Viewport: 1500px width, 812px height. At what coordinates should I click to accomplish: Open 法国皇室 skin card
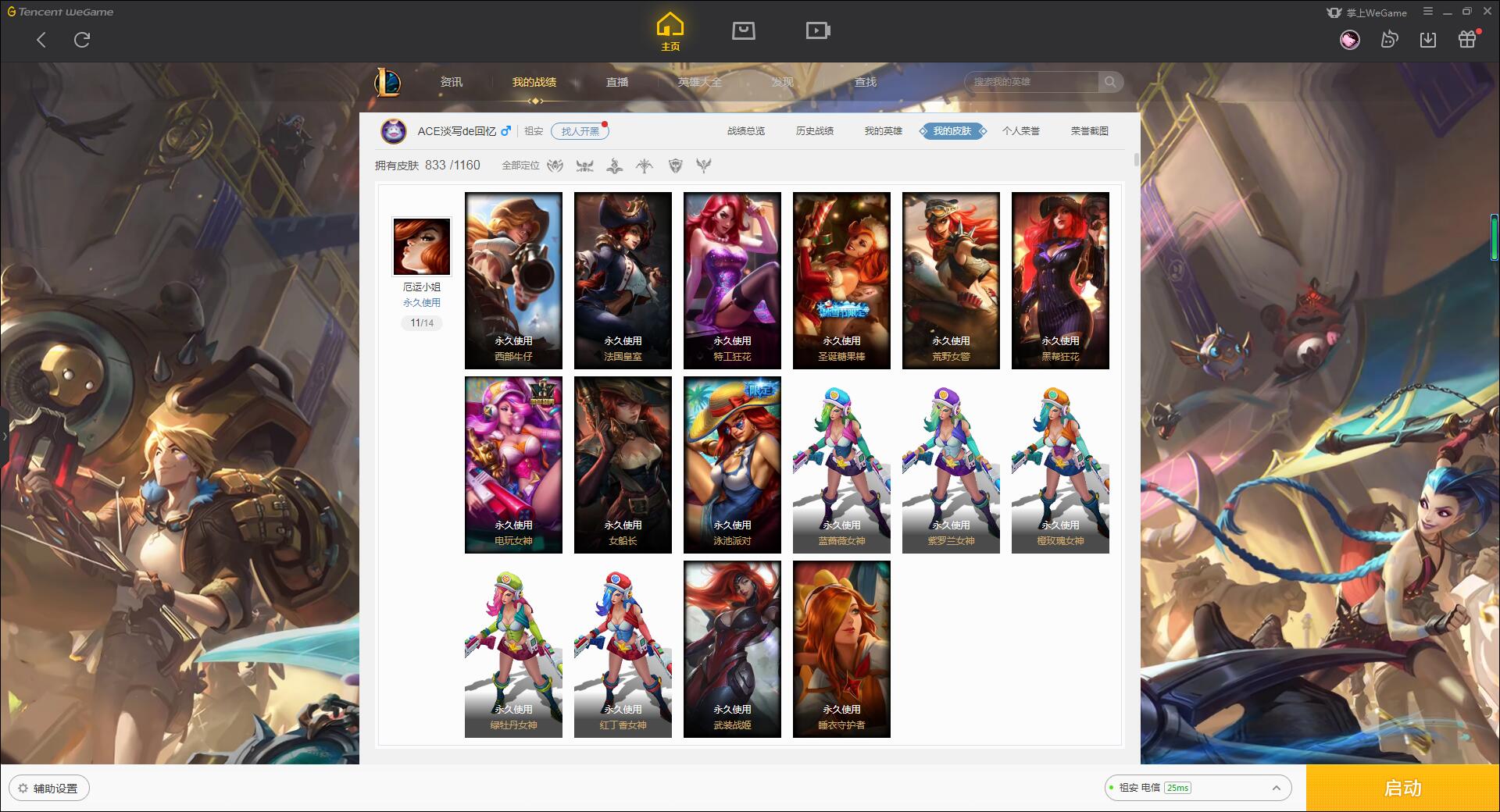pos(623,280)
